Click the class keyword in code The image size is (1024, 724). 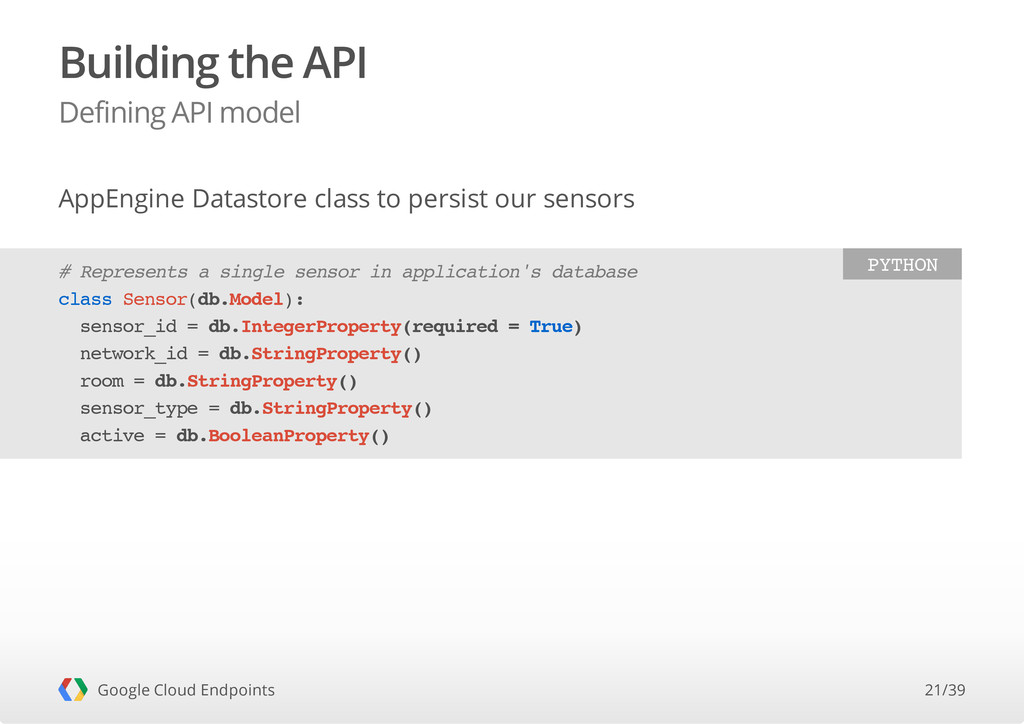[85, 300]
